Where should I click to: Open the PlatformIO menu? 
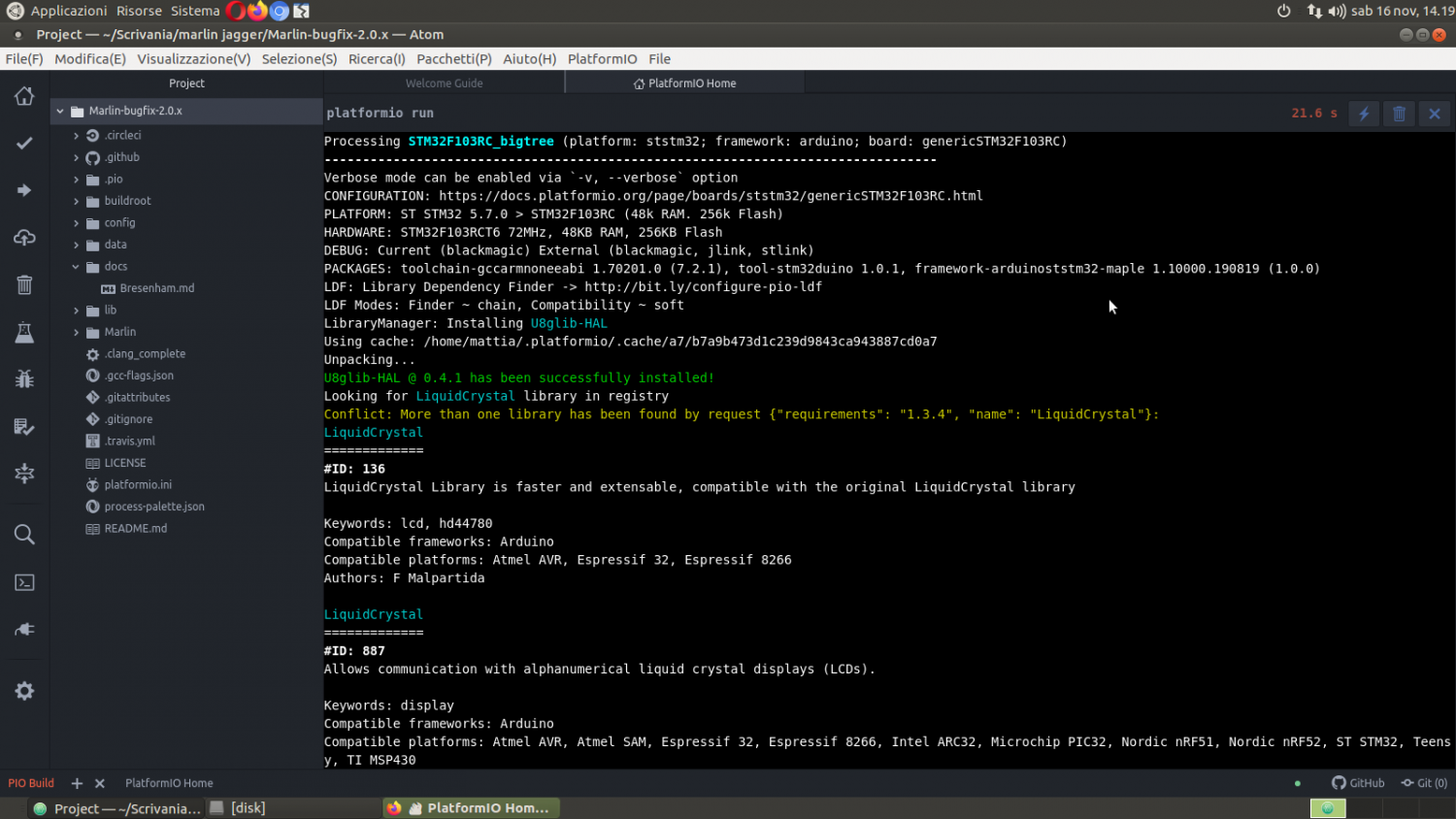[x=603, y=59]
